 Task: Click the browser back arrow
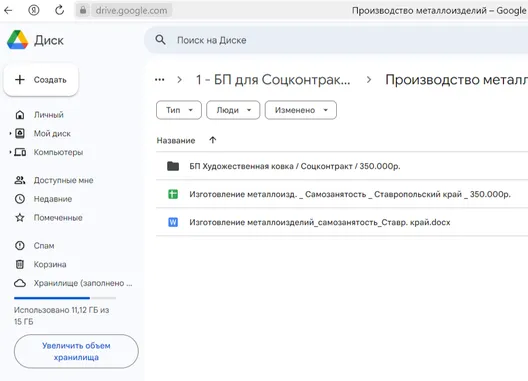[x=8, y=10]
